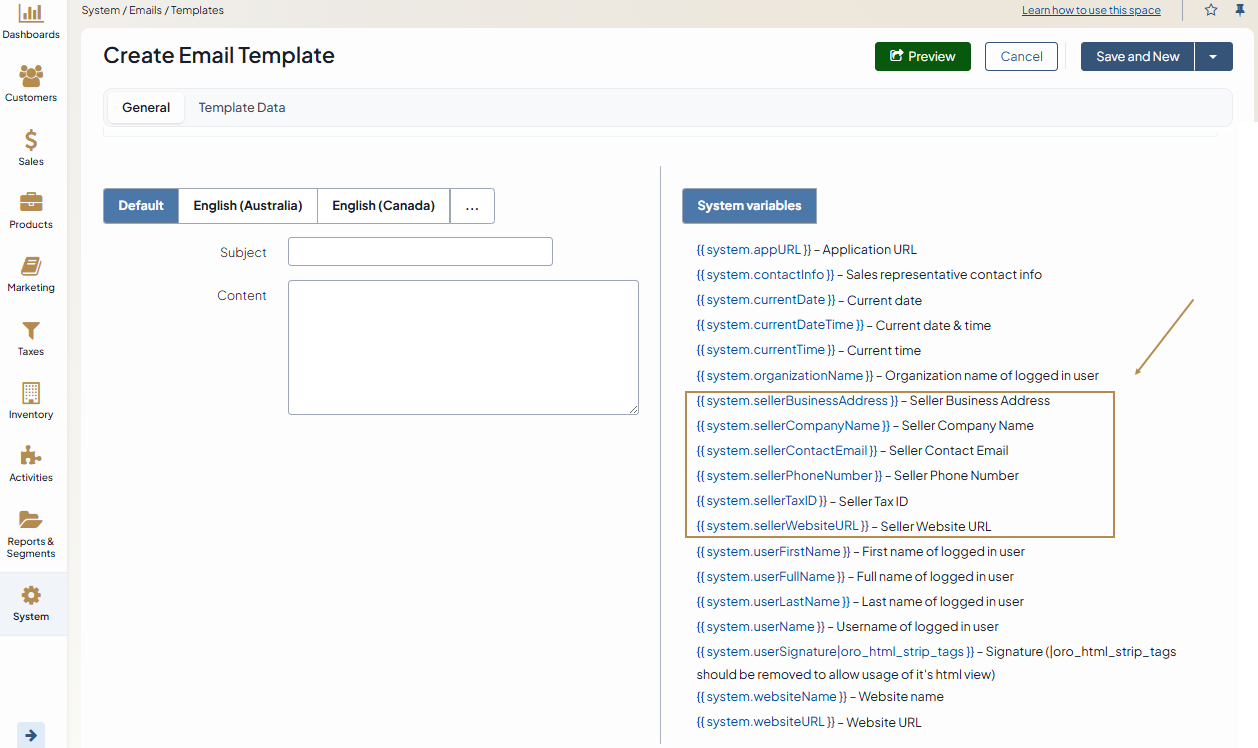Expand sidebar with arrow button
1258x748 pixels.
(31, 735)
